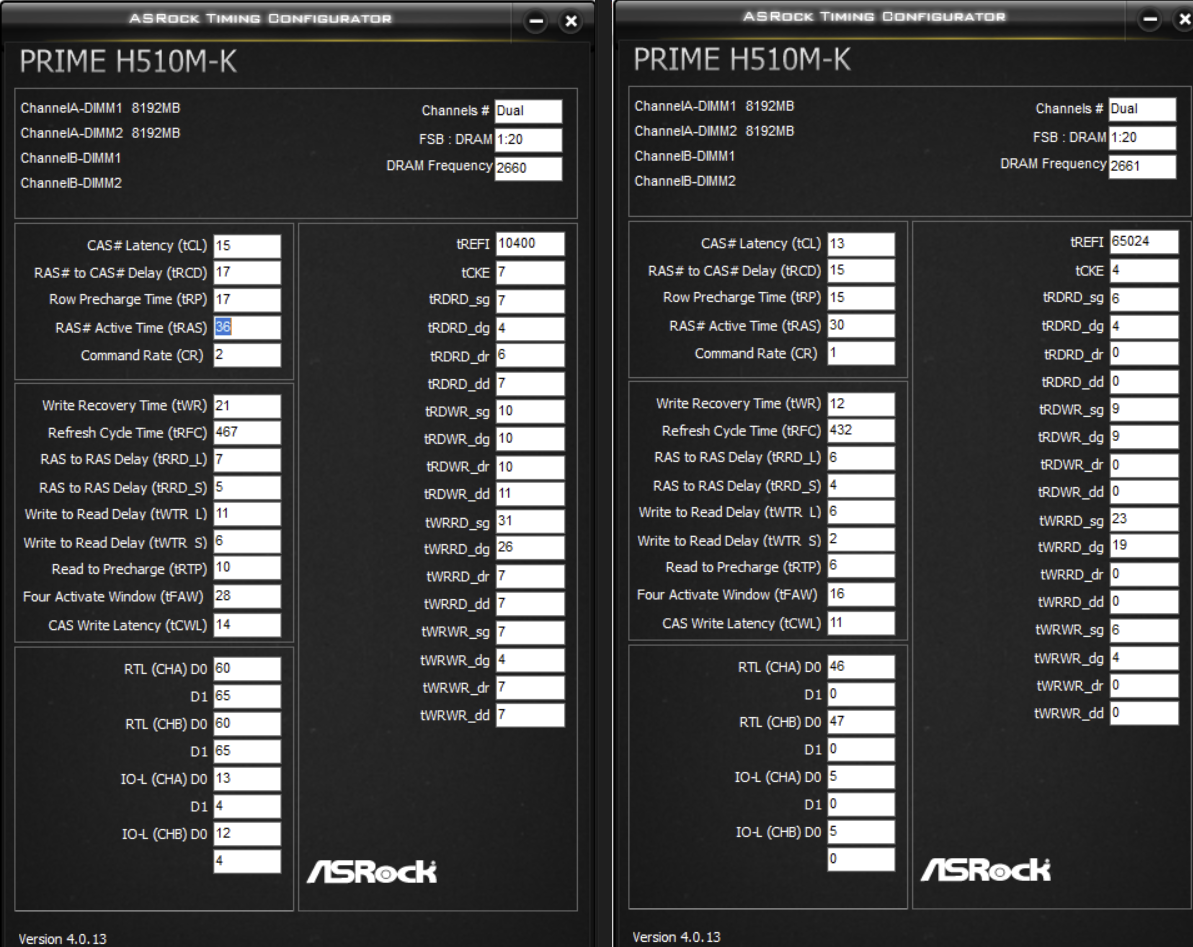Screen dimensions: 1193x947
Task: Click 'Version 4.0.13' text in right window
Action: click(x=676, y=937)
